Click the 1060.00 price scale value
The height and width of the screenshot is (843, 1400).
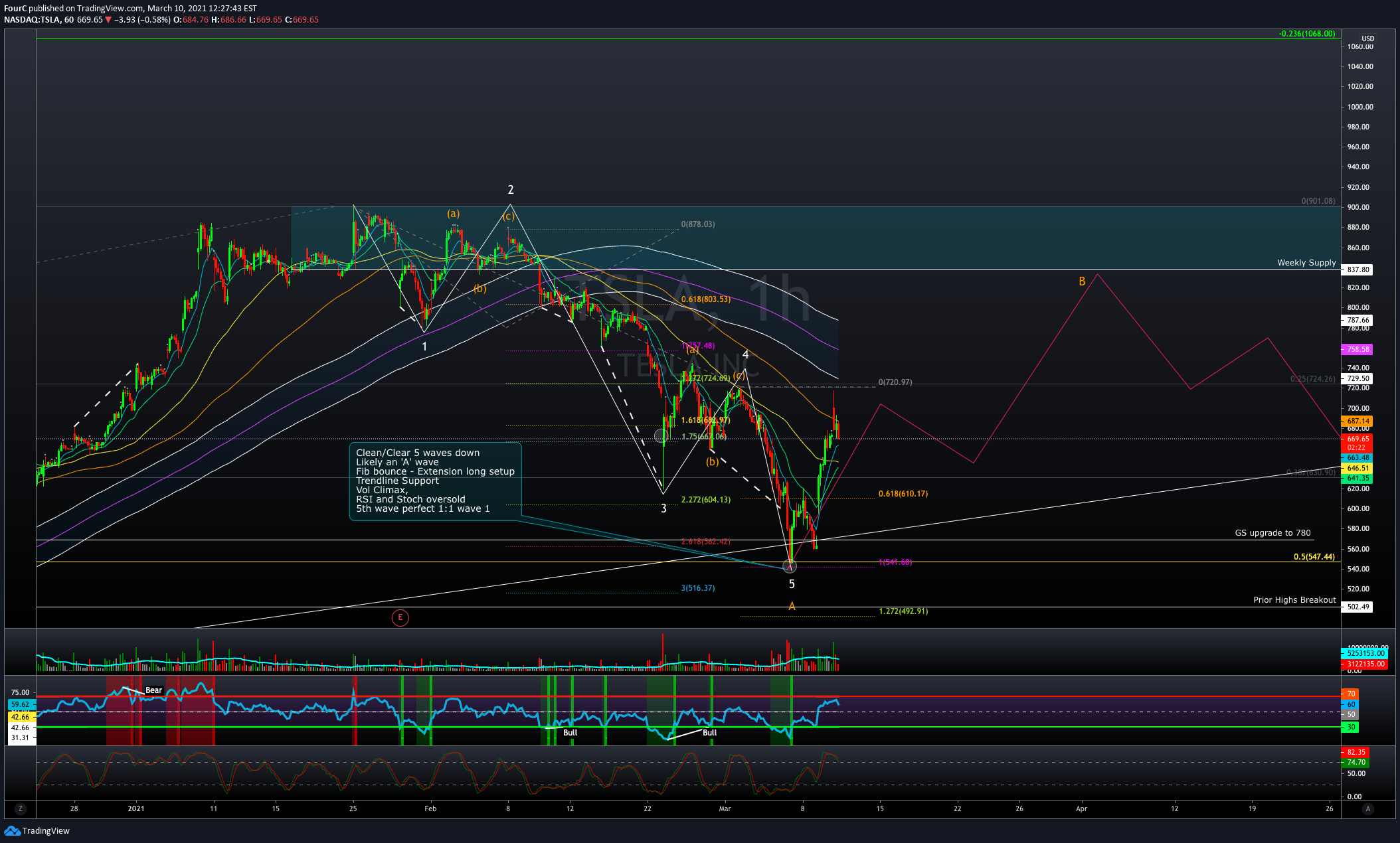click(x=1360, y=46)
